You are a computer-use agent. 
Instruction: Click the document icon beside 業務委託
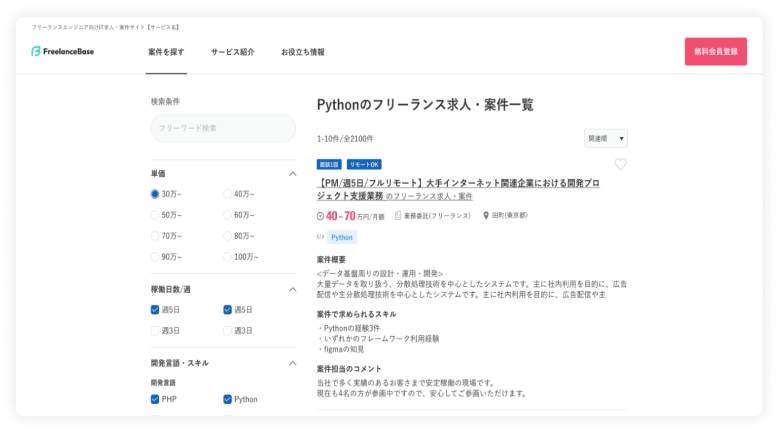(x=397, y=216)
